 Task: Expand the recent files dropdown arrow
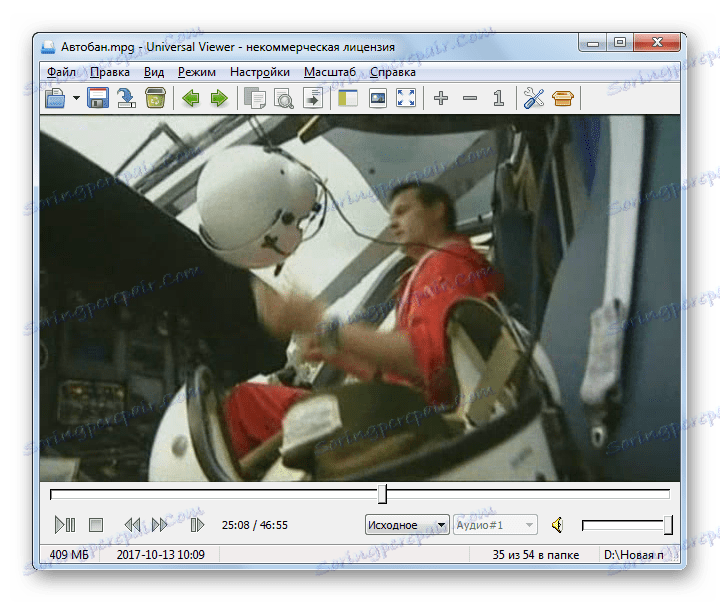(76, 98)
